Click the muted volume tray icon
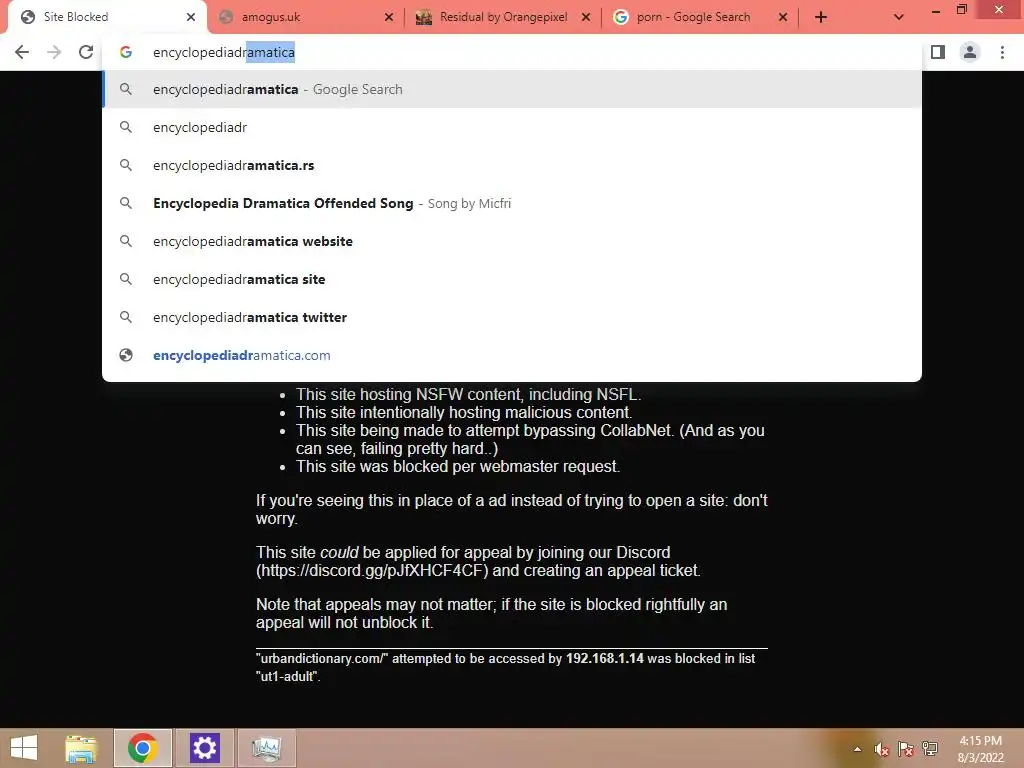This screenshot has width=1024, height=768. click(x=882, y=749)
